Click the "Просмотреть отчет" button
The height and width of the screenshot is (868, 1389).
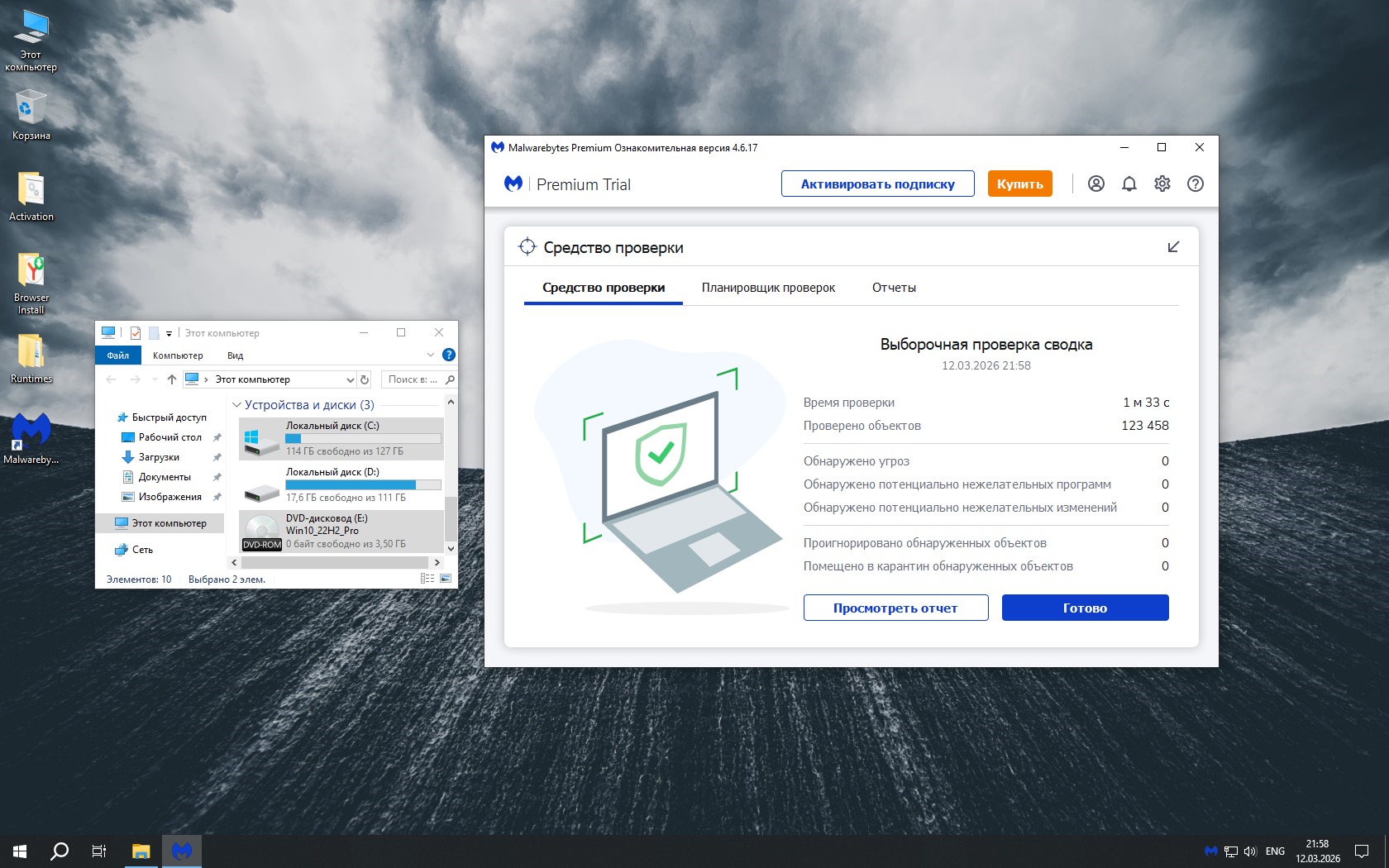[895, 608]
